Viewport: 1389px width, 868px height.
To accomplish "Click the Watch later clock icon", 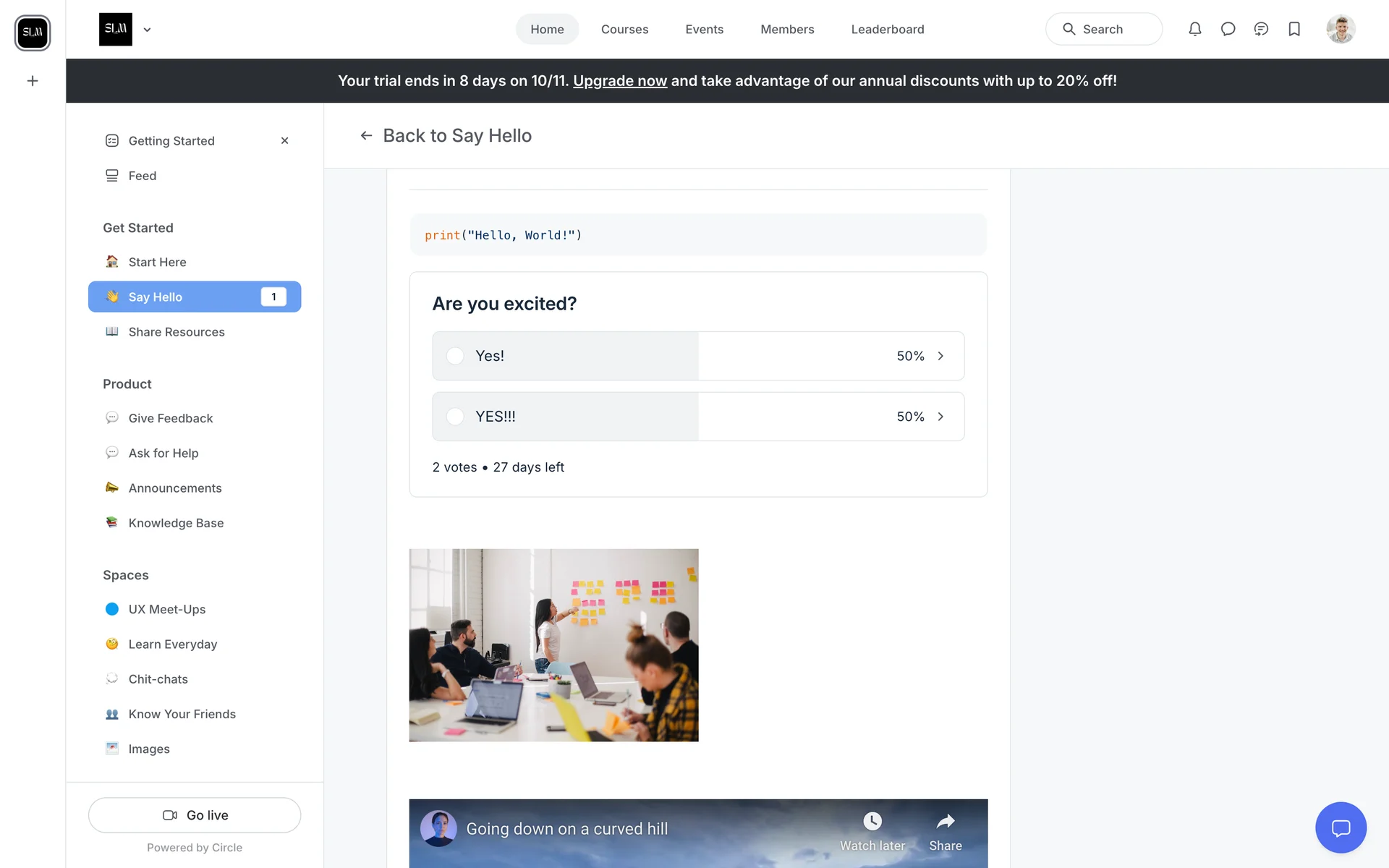I will click(872, 822).
